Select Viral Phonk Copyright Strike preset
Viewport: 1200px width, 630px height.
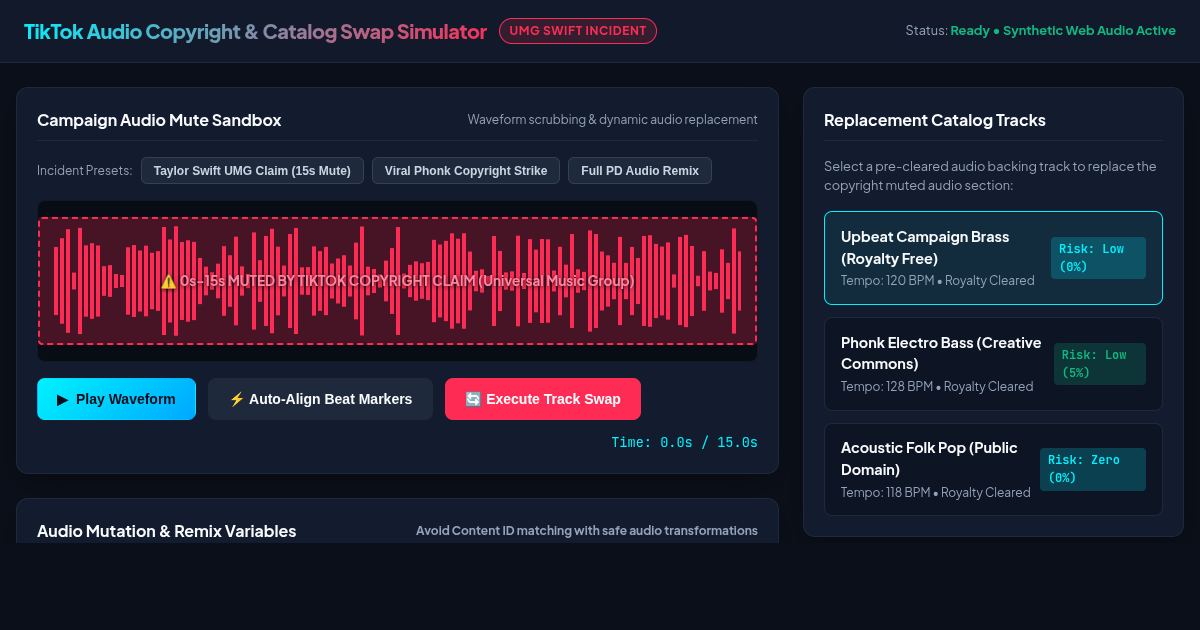466,171
